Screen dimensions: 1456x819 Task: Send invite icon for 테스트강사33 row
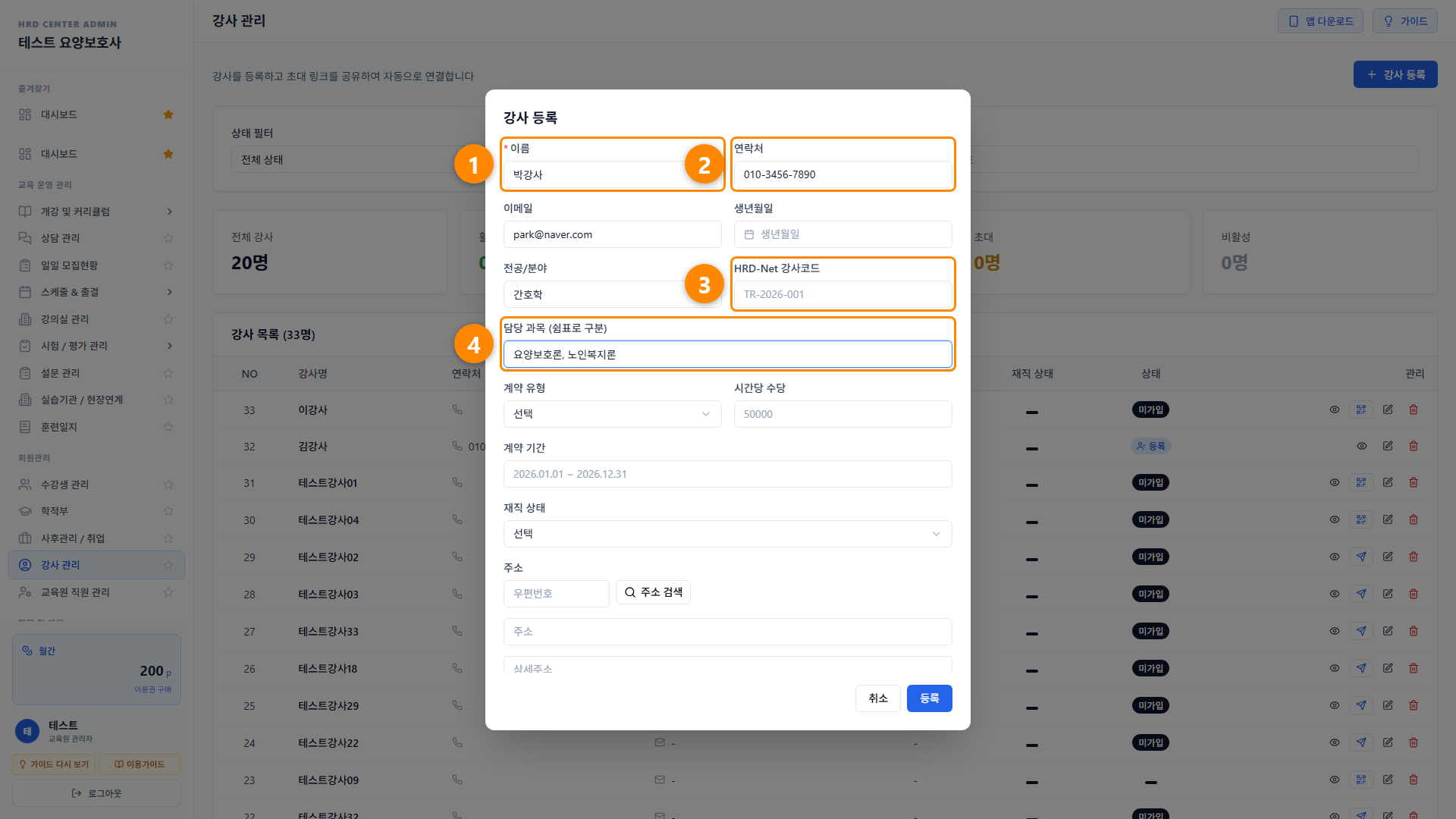click(x=1361, y=631)
